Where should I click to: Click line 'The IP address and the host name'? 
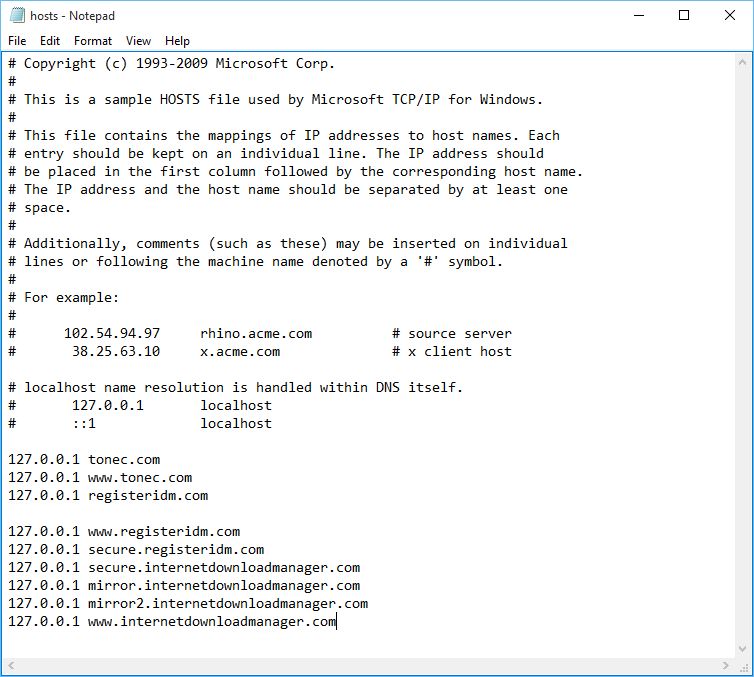pos(288,189)
